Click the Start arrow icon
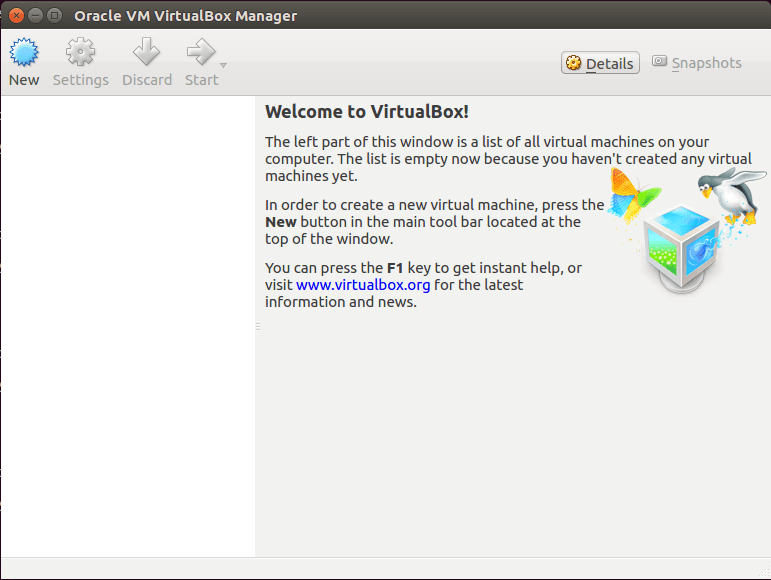 (x=201, y=52)
